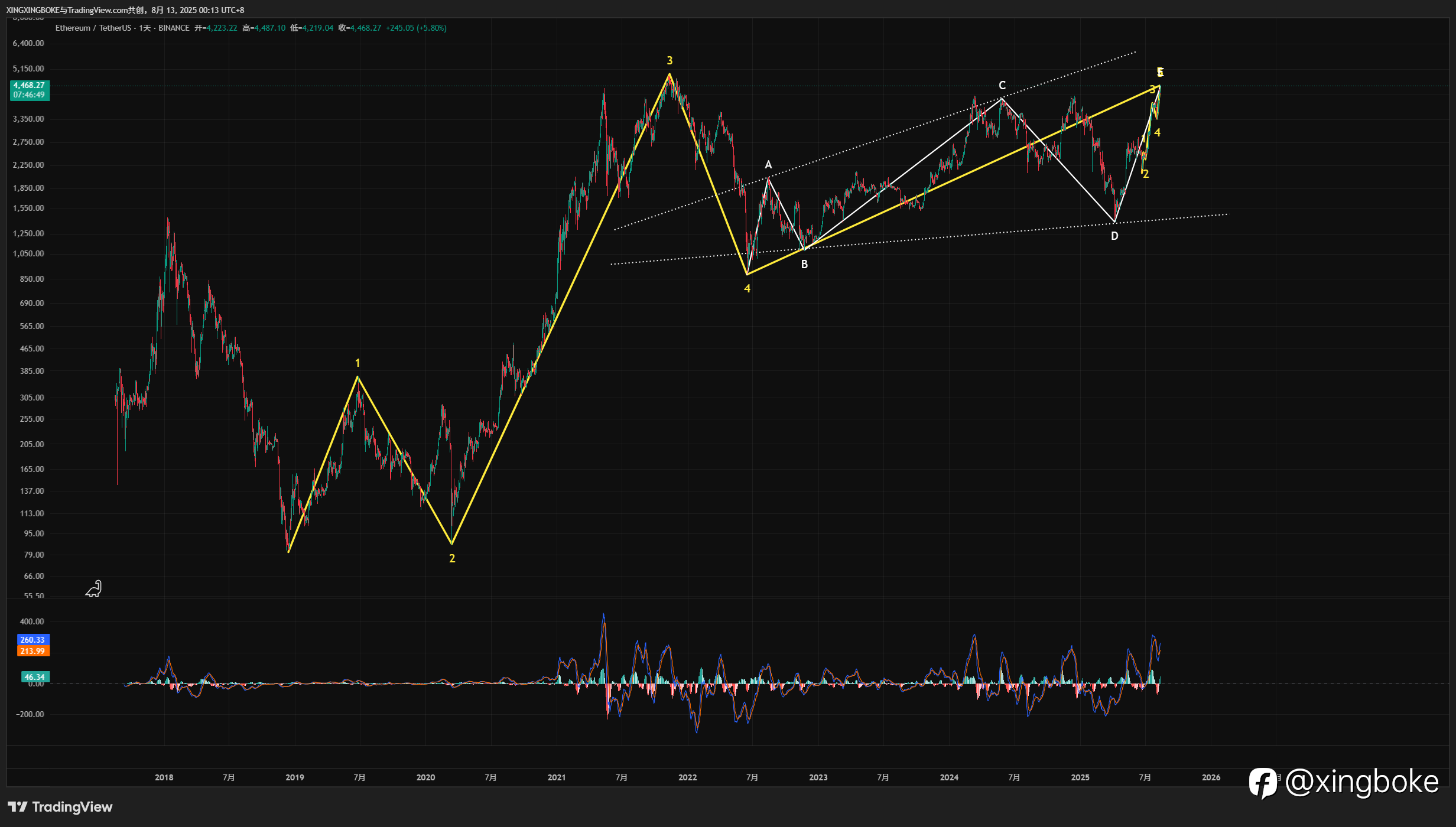Click the −200.00 indicator axis label

(x=30, y=715)
